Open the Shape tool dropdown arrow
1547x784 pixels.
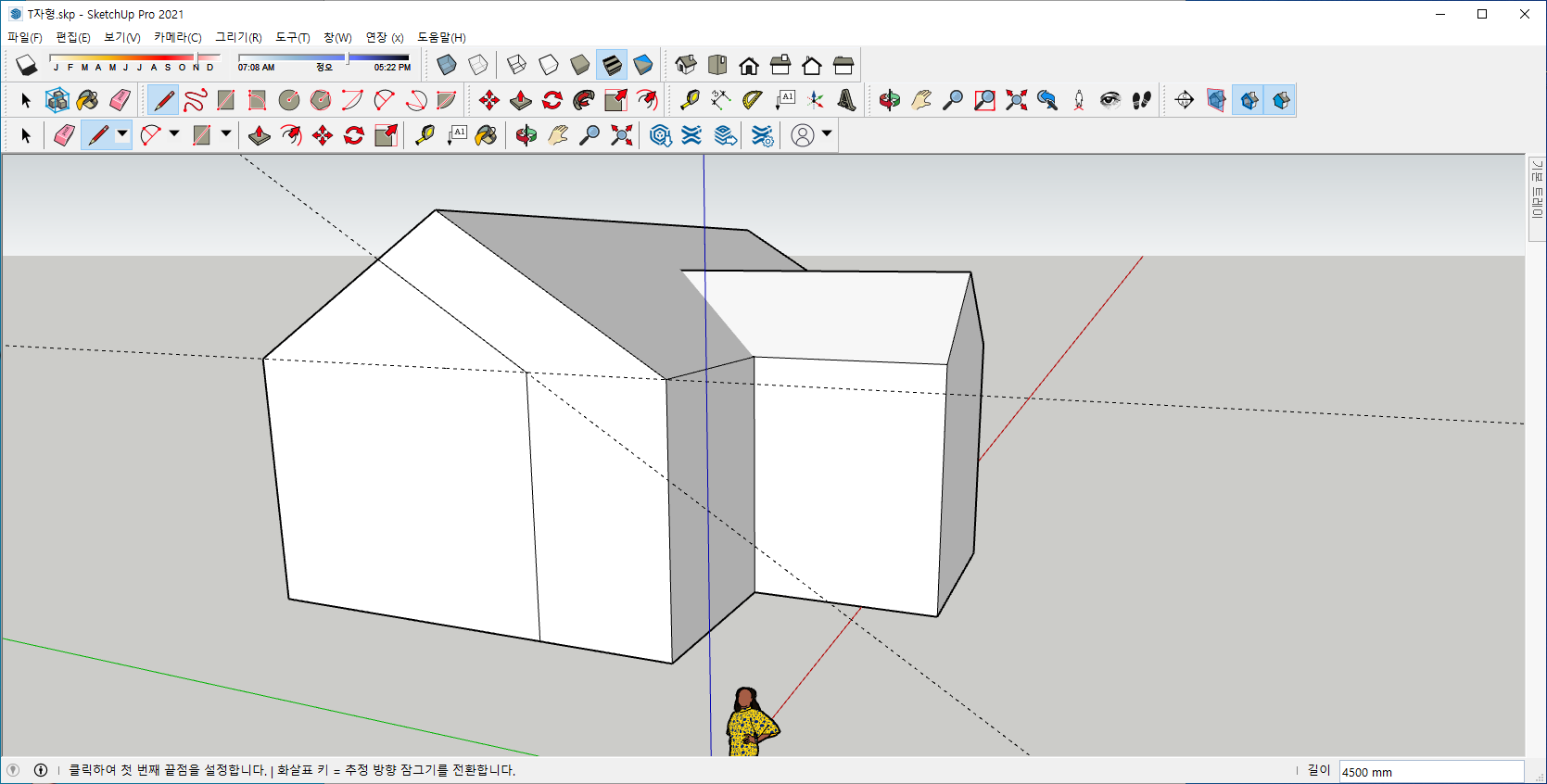click(x=226, y=134)
